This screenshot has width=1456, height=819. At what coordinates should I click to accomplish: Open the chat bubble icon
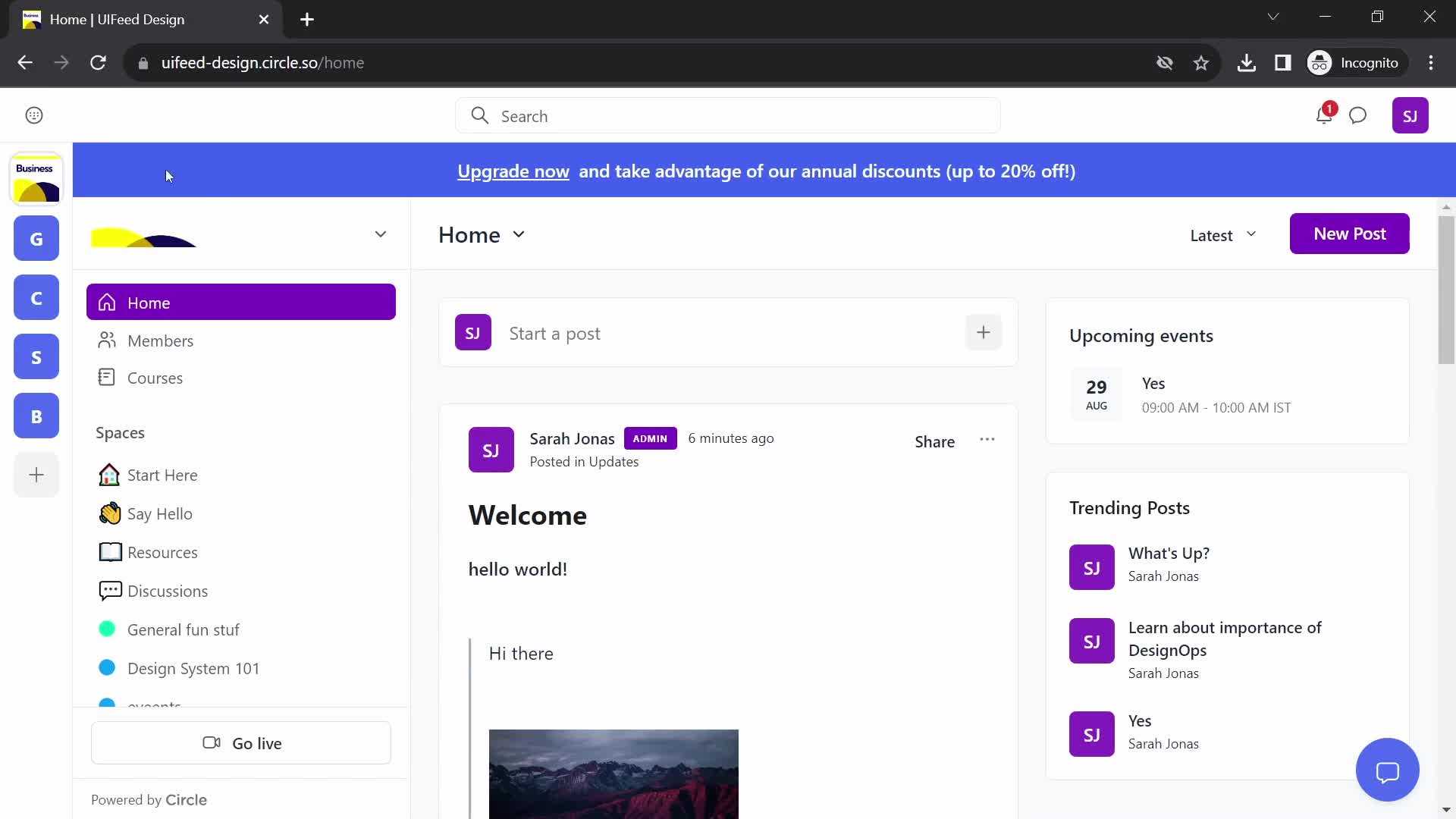[x=1389, y=770]
